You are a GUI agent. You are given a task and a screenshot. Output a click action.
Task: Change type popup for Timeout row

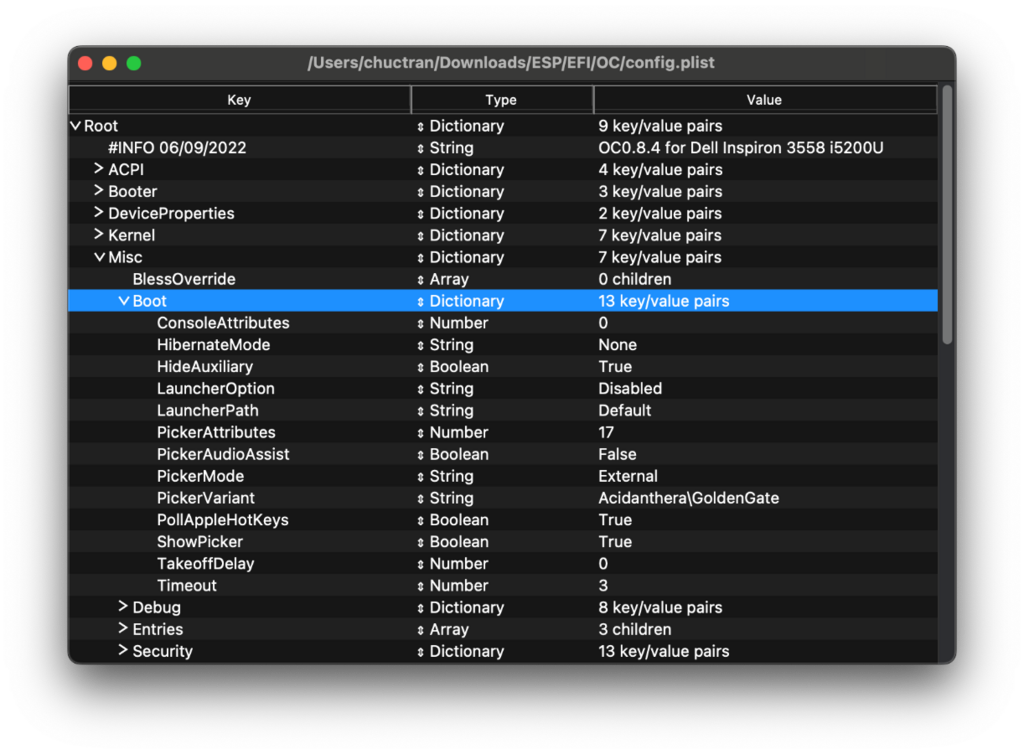pos(421,586)
